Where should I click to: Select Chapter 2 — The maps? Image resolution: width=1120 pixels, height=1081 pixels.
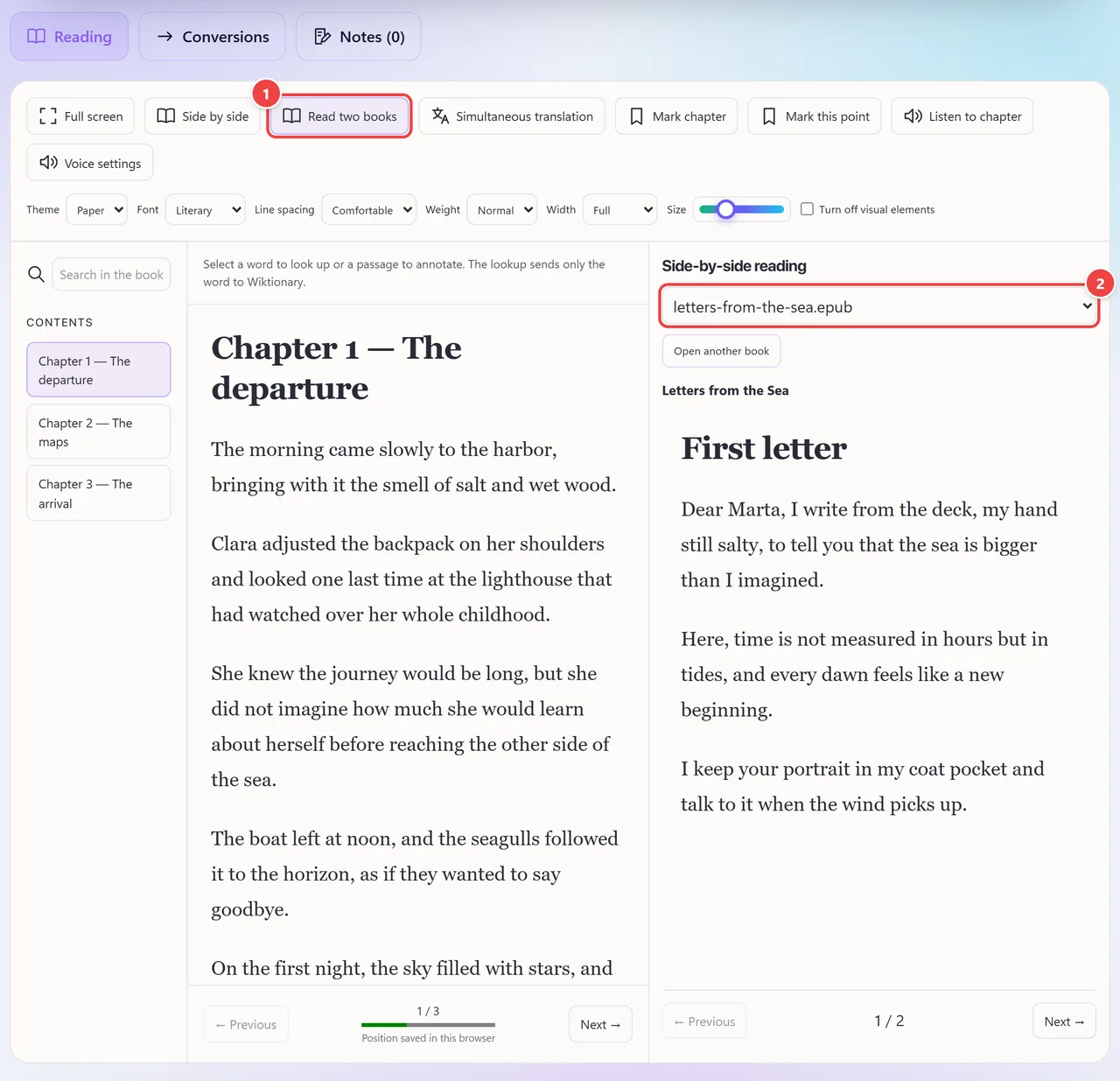pos(99,432)
